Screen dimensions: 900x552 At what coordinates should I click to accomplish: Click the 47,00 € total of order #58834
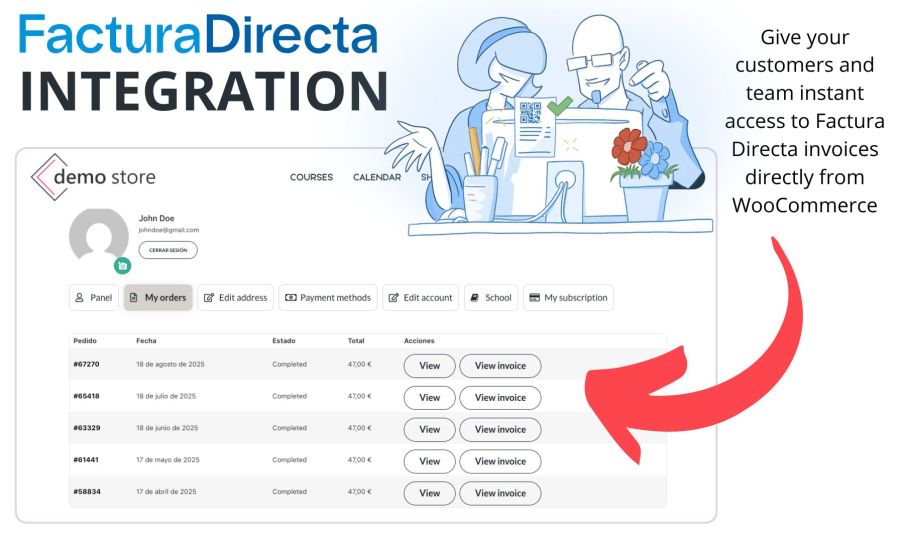(359, 492)
